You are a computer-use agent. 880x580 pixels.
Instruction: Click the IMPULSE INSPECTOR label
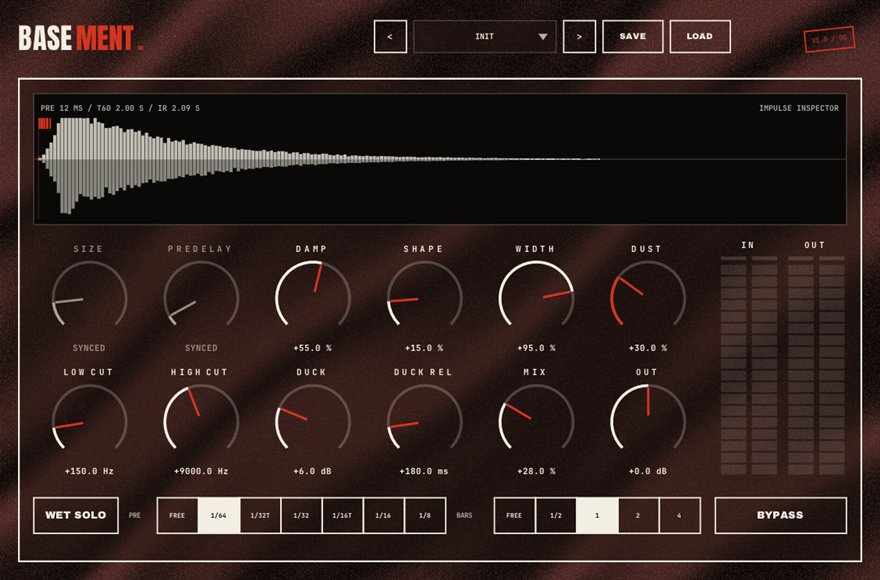(x=799, y=108)
